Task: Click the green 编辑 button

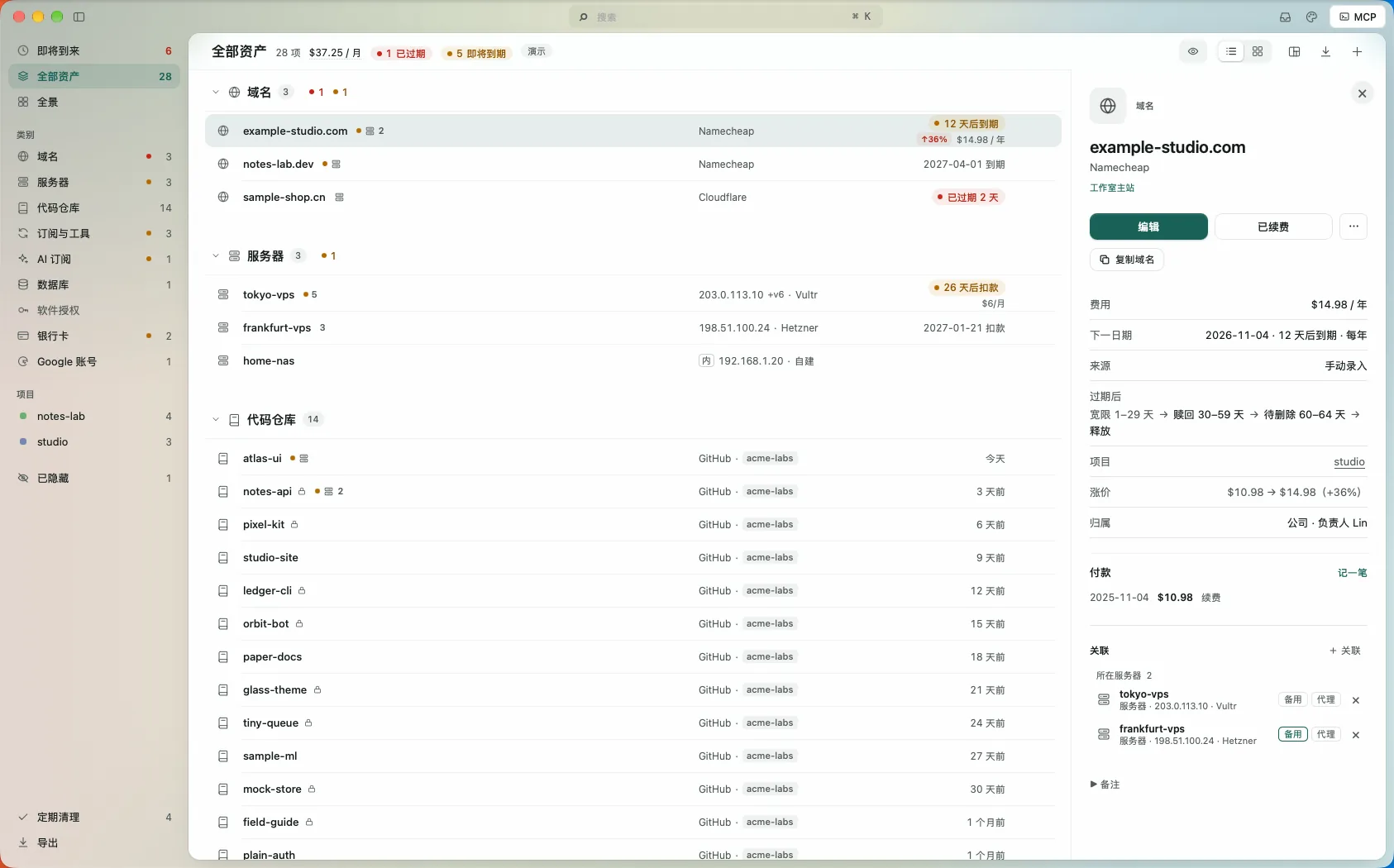Action: pyautogui.click(x=1148, y=226)
